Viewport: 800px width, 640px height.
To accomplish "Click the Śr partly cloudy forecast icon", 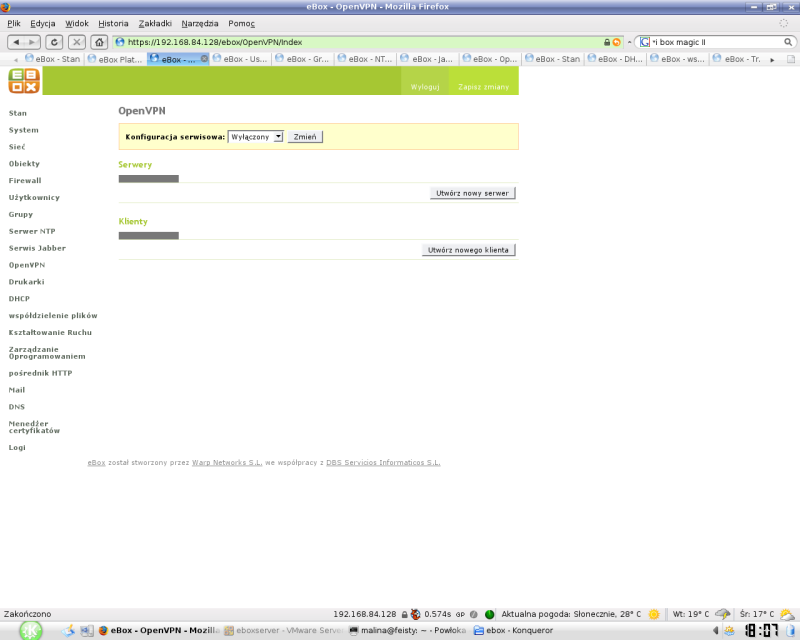I will [787, 614].
